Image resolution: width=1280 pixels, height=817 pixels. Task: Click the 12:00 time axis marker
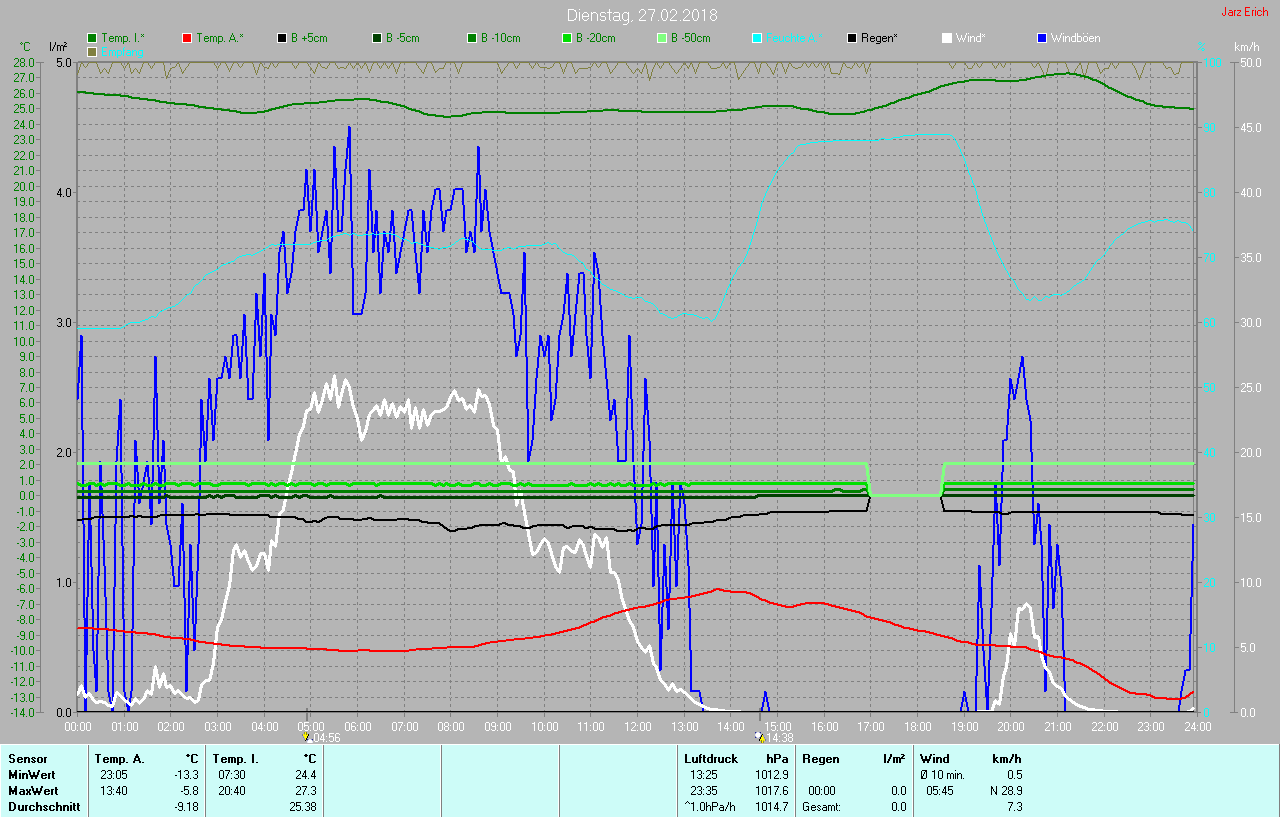[637, 726]
